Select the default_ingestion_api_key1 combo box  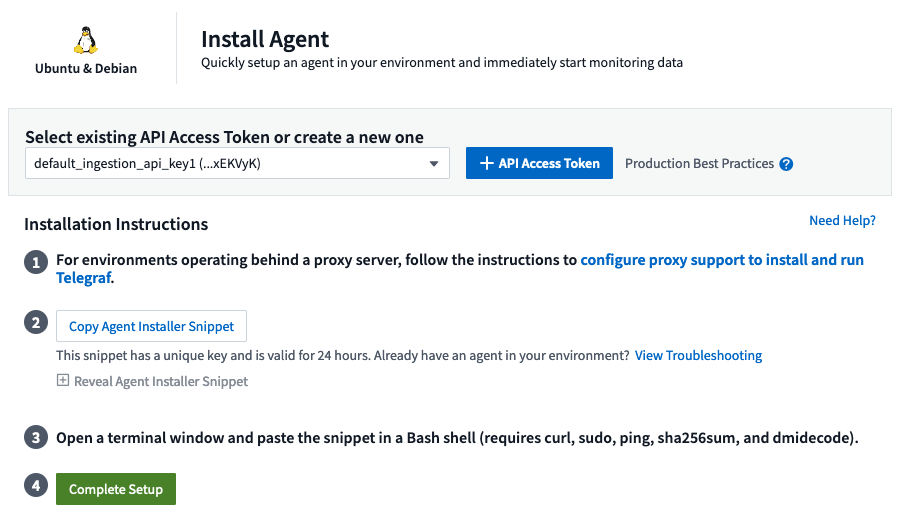225,164
